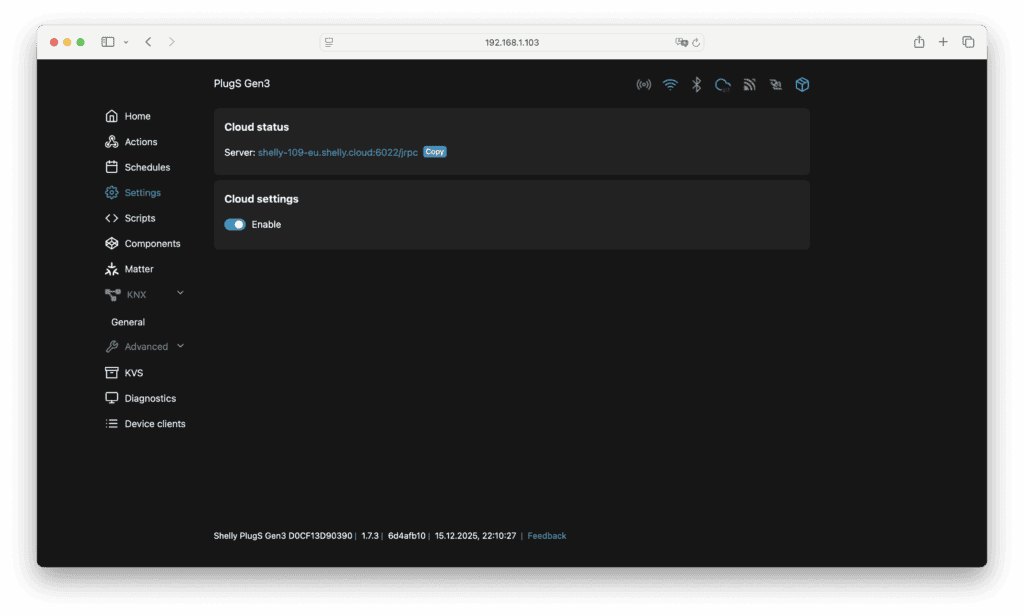This screenshot has height=616, width=1024.
Task: Click the Wi-Fi status icon
Action: 670,85
